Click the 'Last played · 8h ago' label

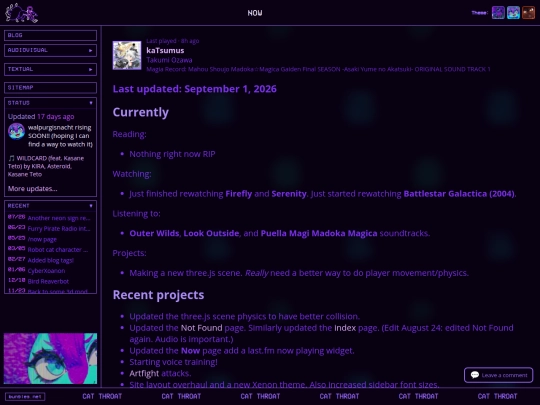pos(173,41)
